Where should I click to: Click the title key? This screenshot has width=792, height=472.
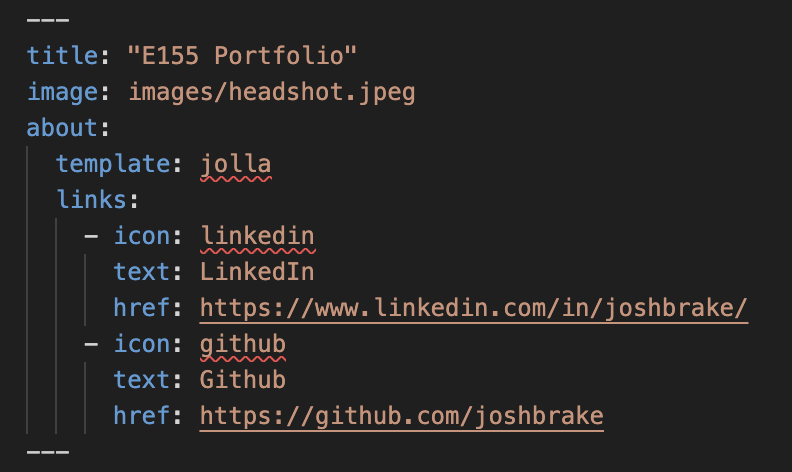pyautogui.click(x=62, y=56)
